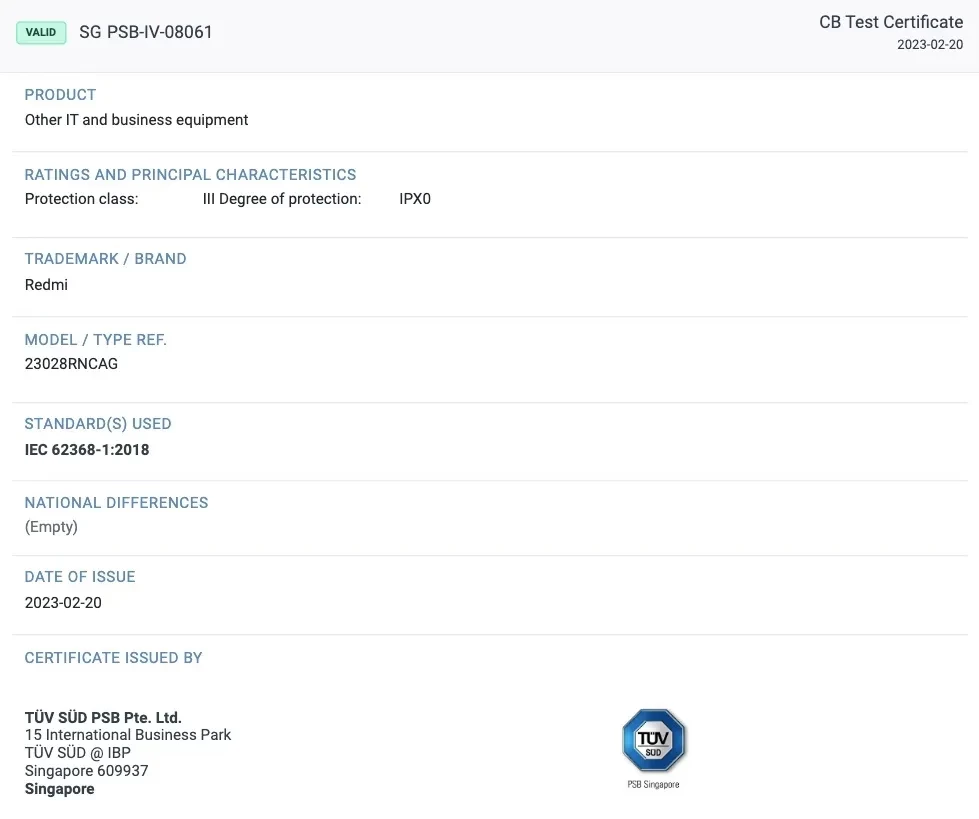Click the CERTIFICATE ISSUED BY heading

(x=113, y=658)
